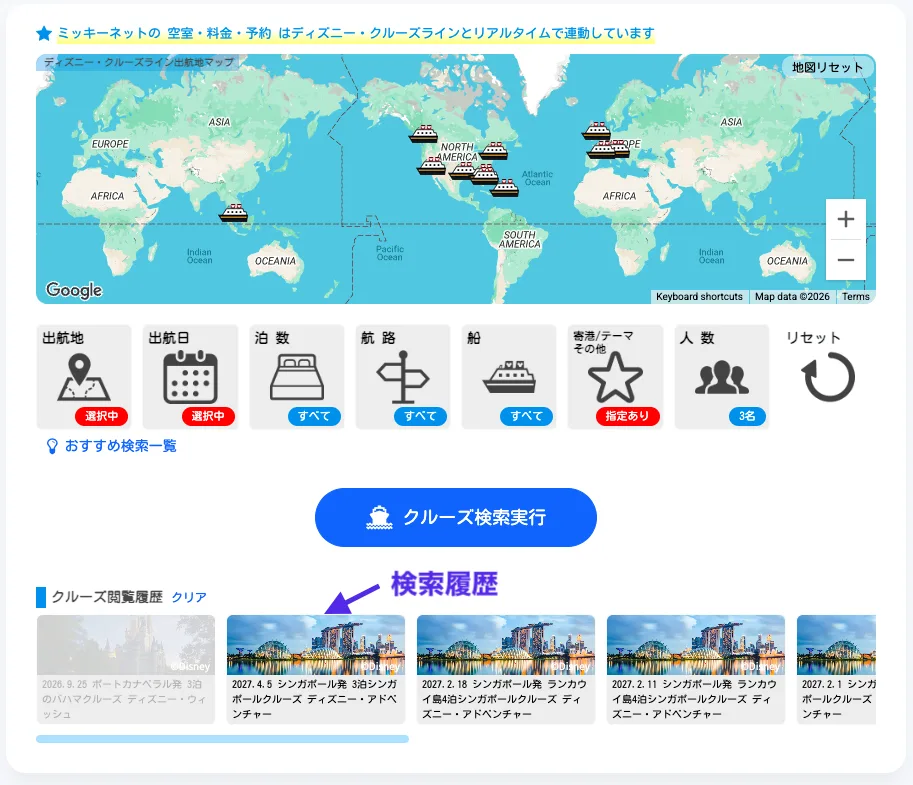
Task: Open the 寄港/テーマ star filter
Action: coord(615,377)
